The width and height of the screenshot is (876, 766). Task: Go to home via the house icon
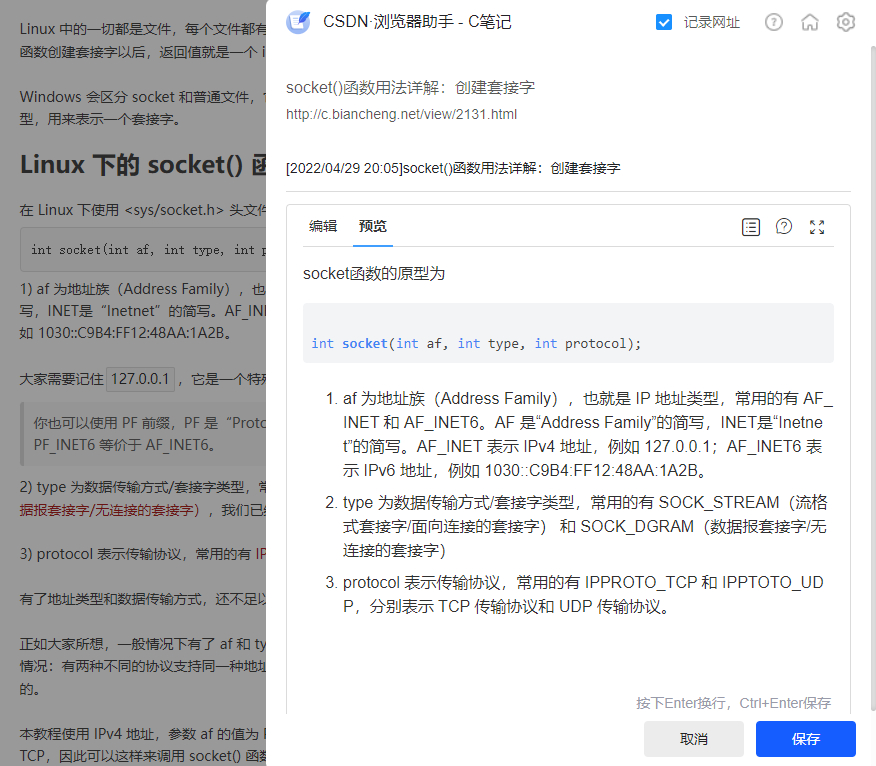(810, 22)
